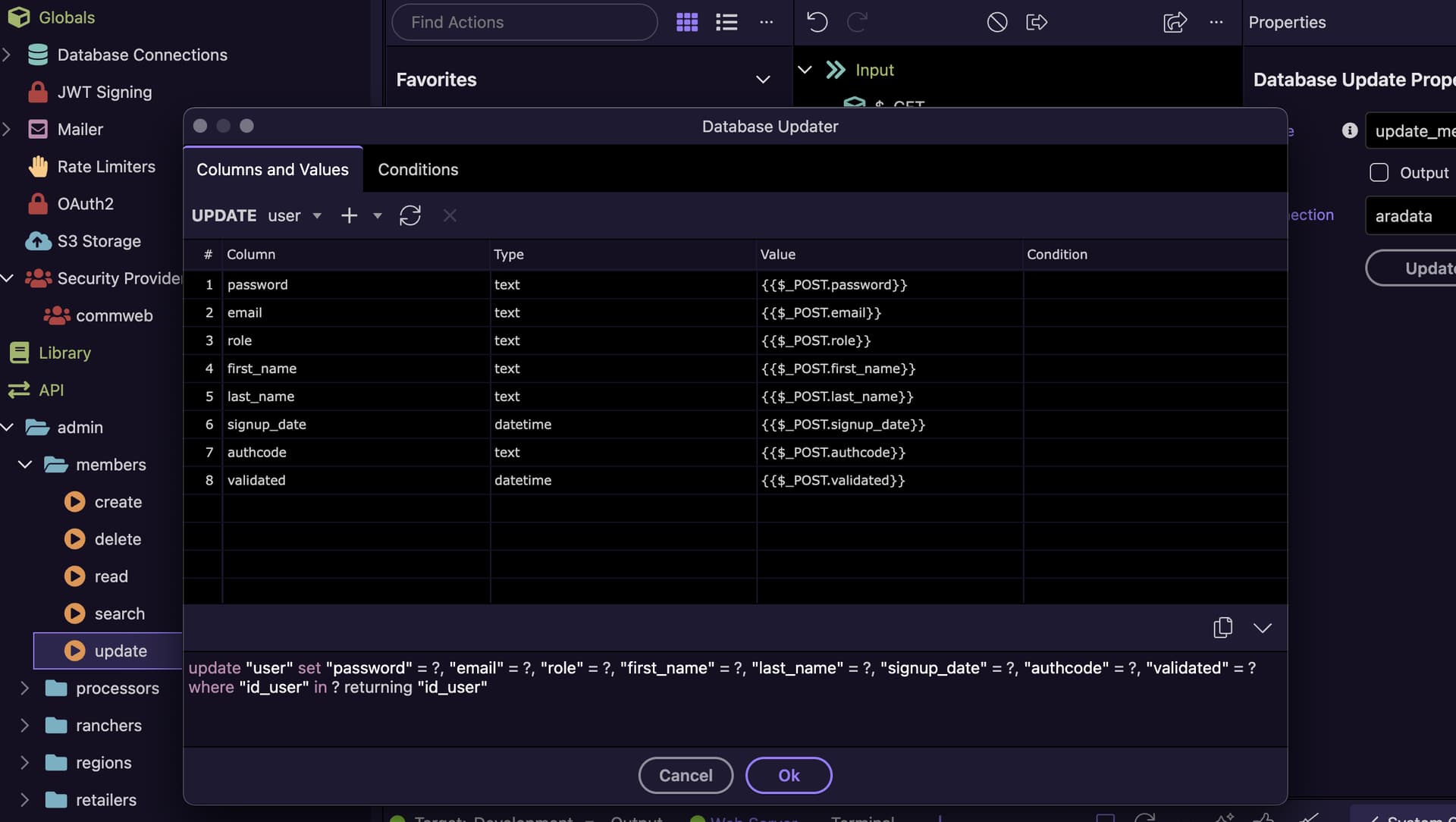Click the share export icon
Screen dimensions: 1456x822
(x=1175, y=22)
